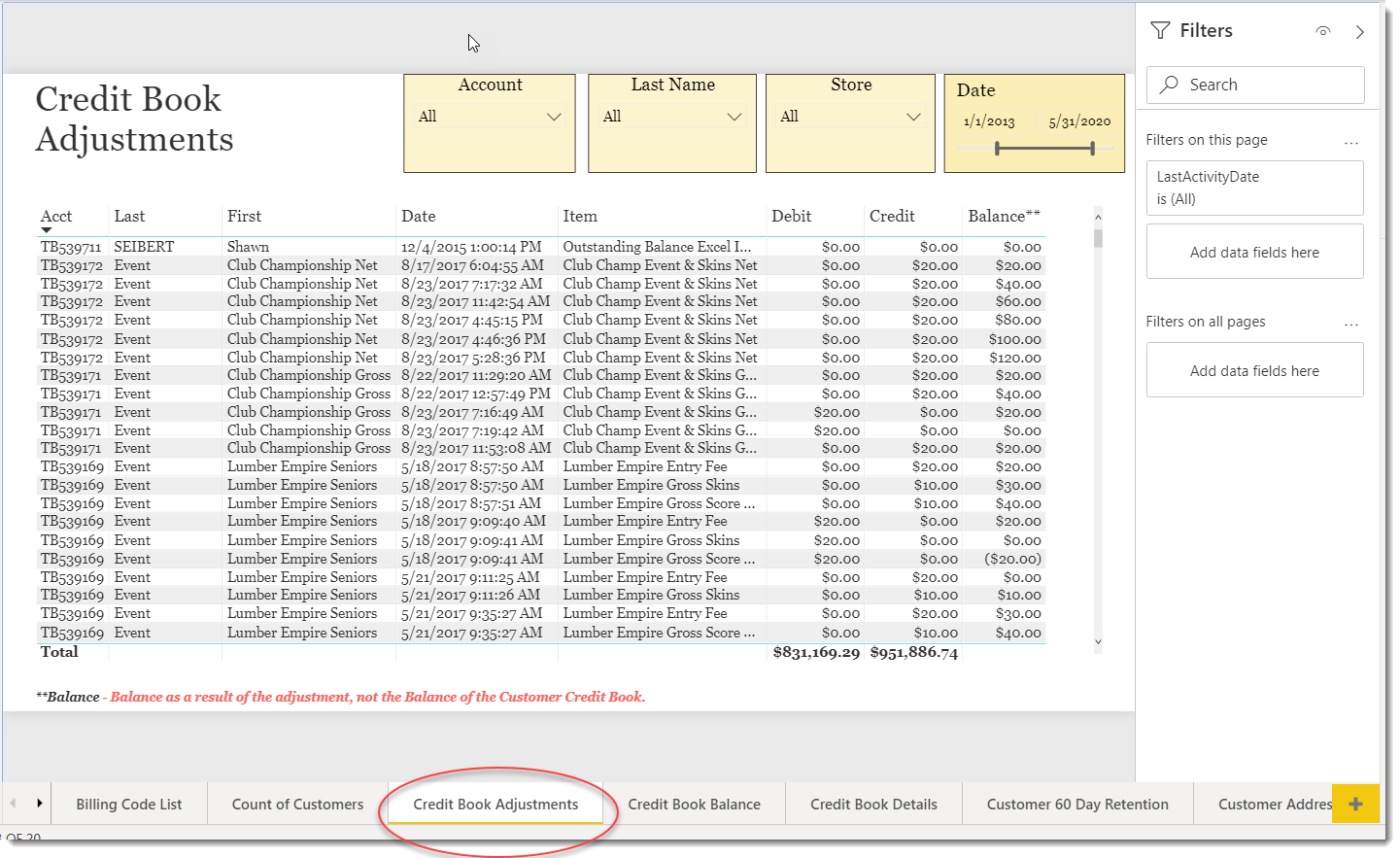This screenshot has width=1400, height=858.
Task: Click the balance value $100.00
Action: pyautogui.click(x=1015, y=339)
